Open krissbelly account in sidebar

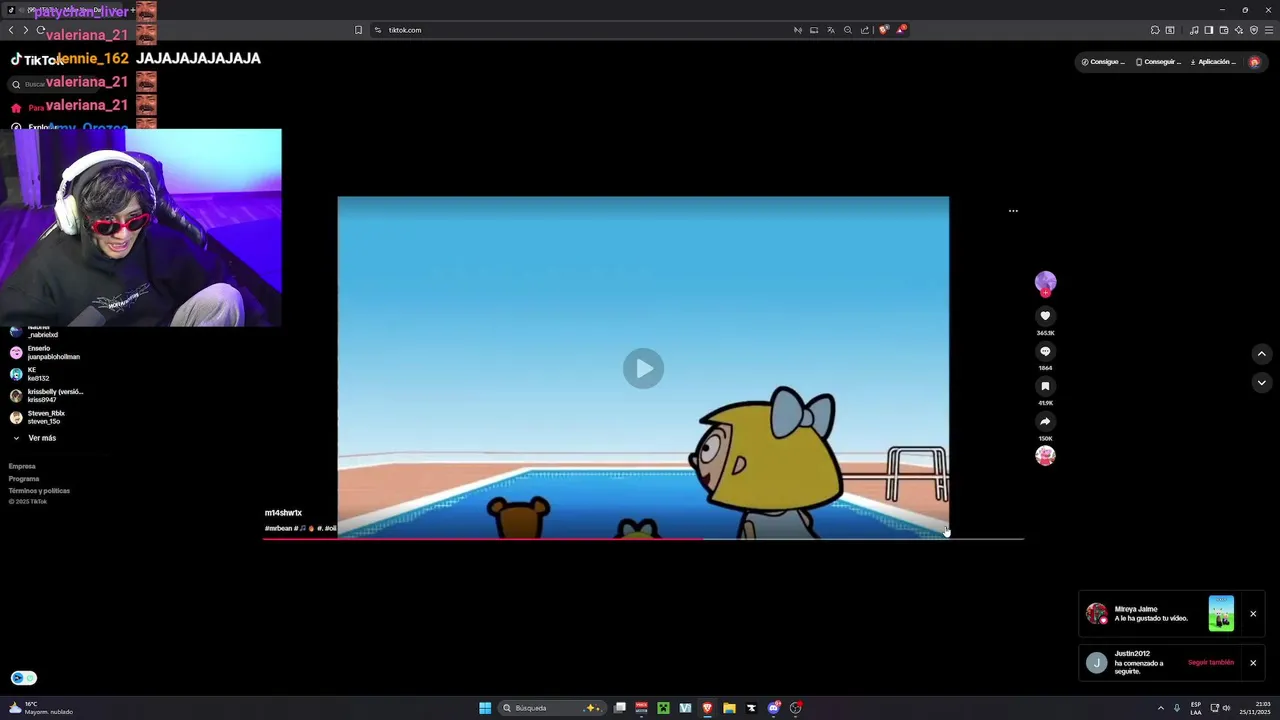click(x=46, y=395)
